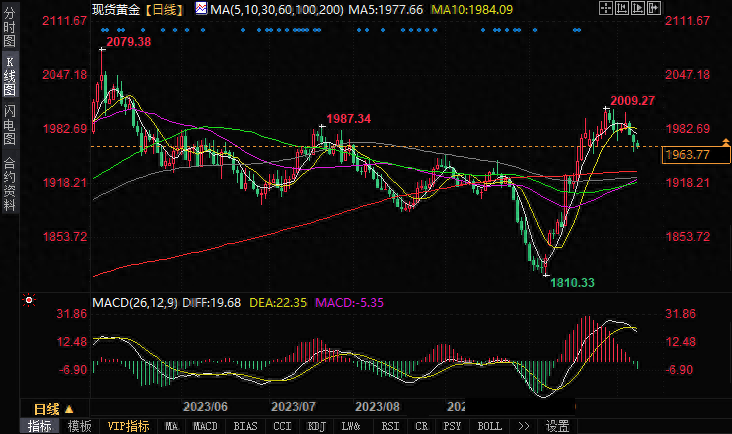Click the MA(5,10,30,60,100,200) parameters label
The image size is (732, 434).
click(277, 9)
